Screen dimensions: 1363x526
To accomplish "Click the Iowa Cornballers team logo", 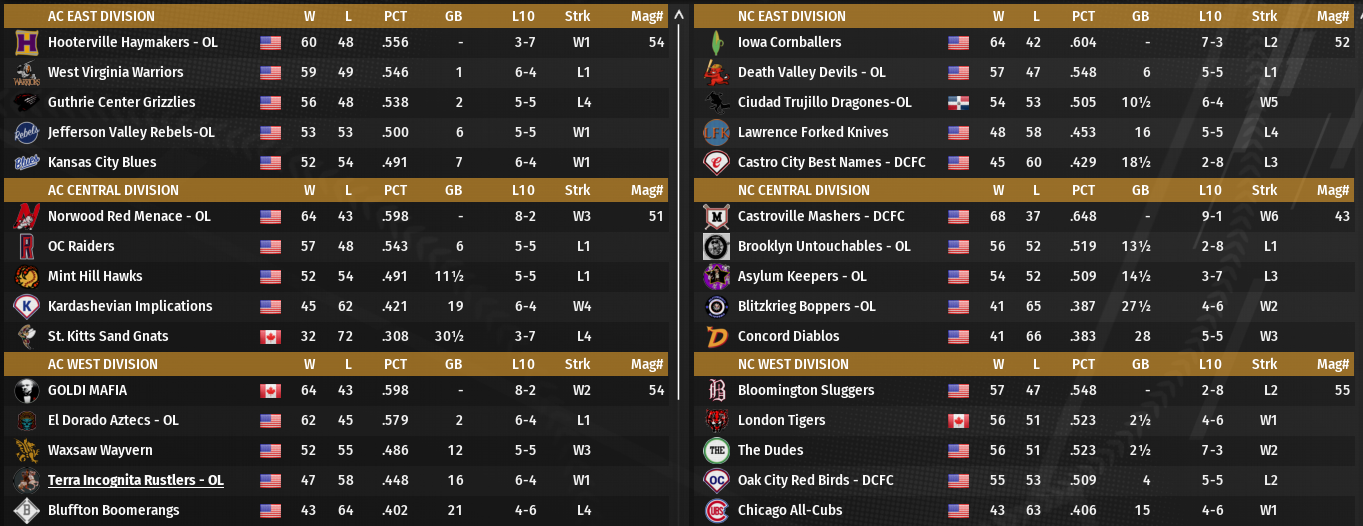I will [x=715, y=43].
